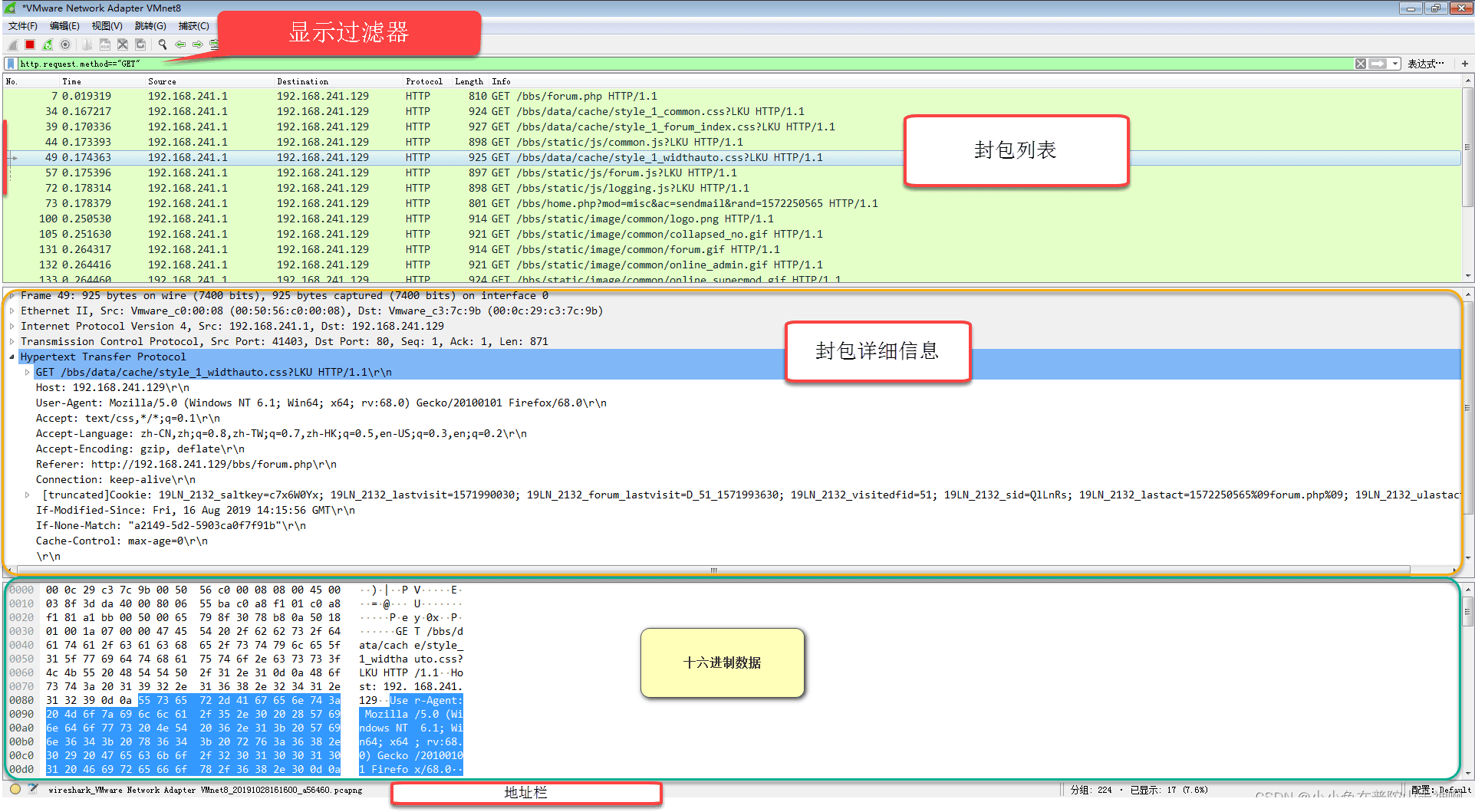
Task: Open the capture file comment editor icon
Action: tap(33, 789)
